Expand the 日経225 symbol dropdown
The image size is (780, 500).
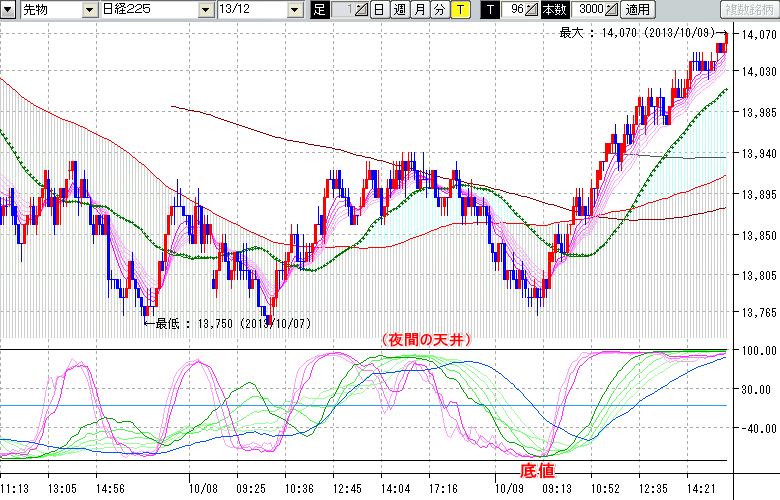[207, 9]
